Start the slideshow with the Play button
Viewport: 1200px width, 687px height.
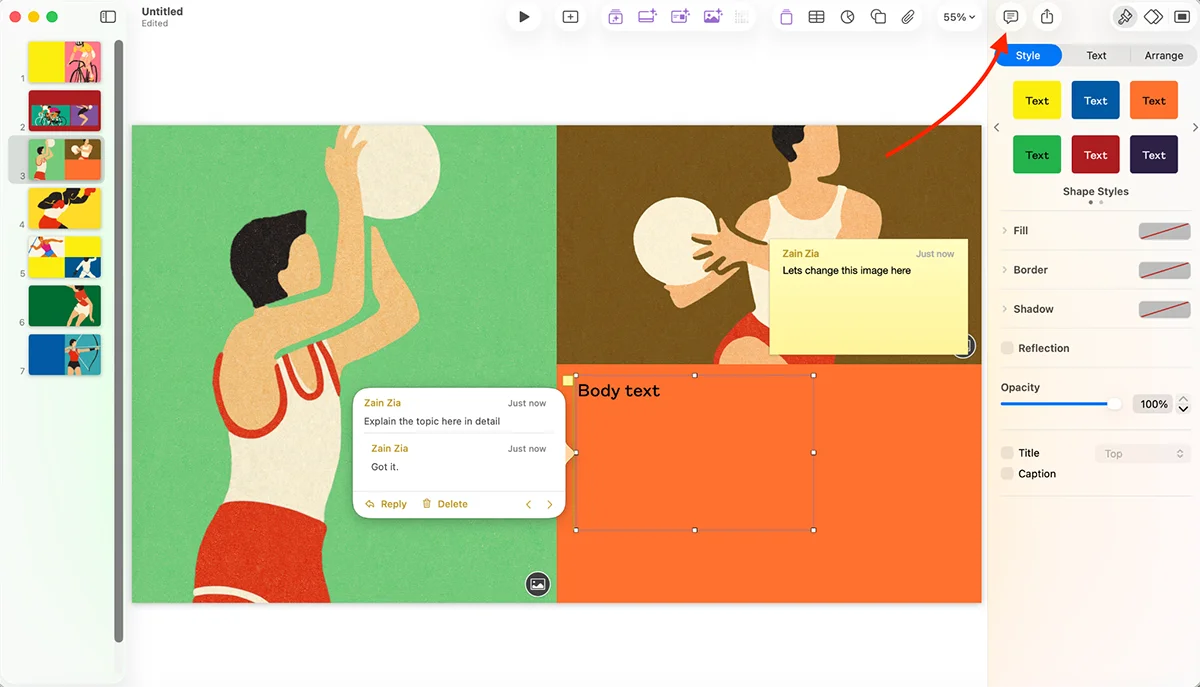[x=524, y=17]
